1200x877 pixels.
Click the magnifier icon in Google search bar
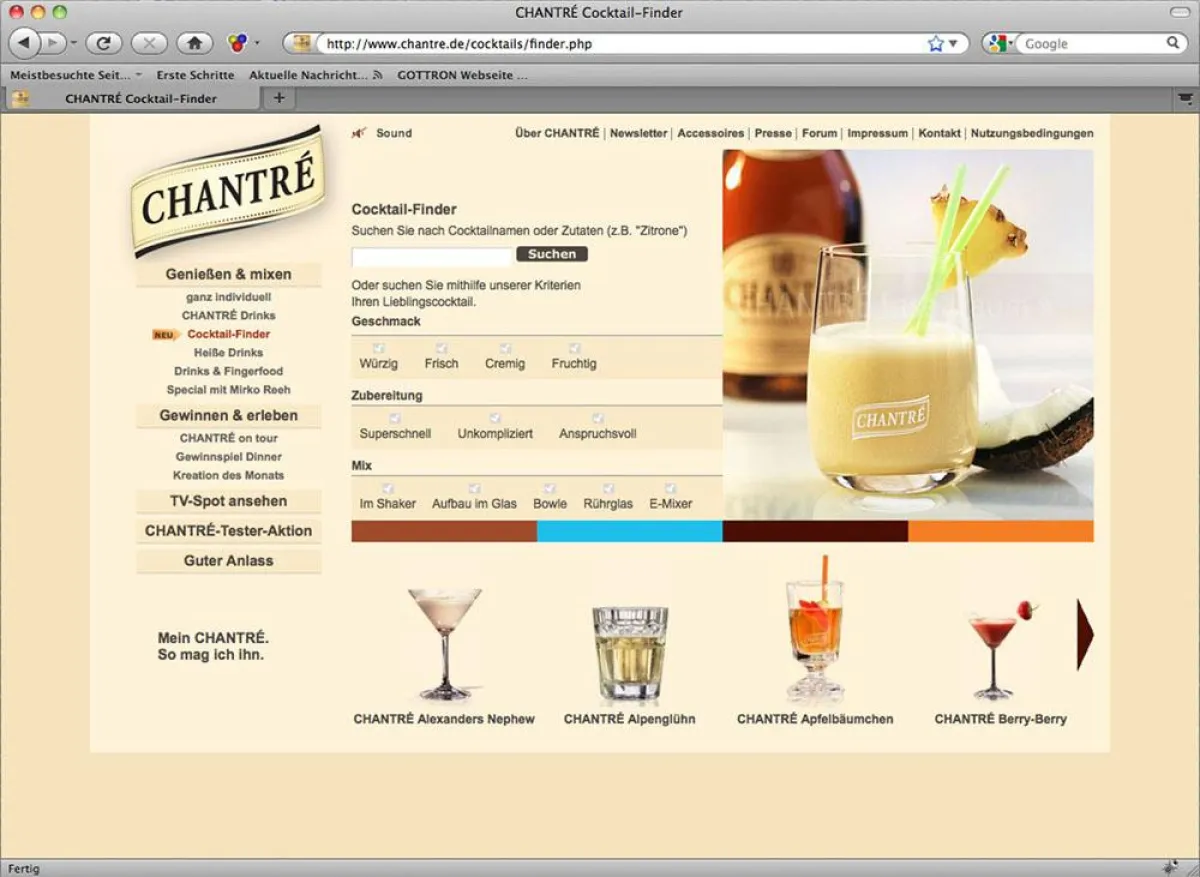tap(1173, 43)
